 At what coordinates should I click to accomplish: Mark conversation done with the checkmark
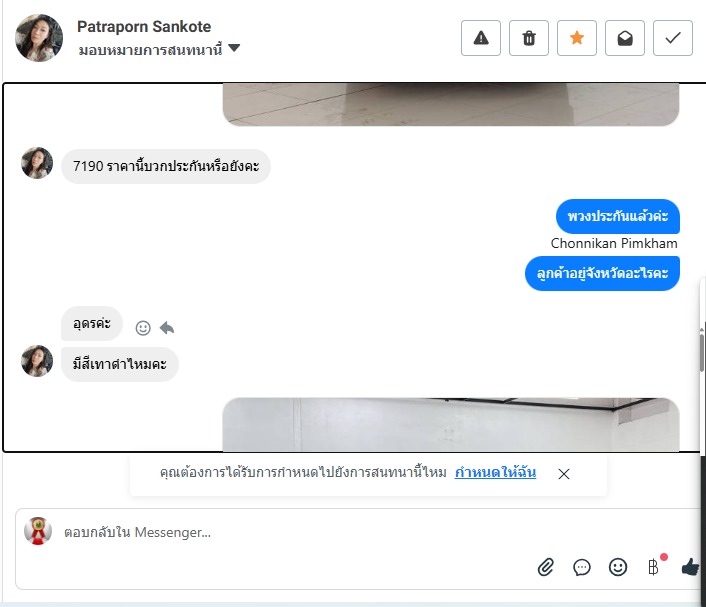pyautogui.click(x=673, y=38)
